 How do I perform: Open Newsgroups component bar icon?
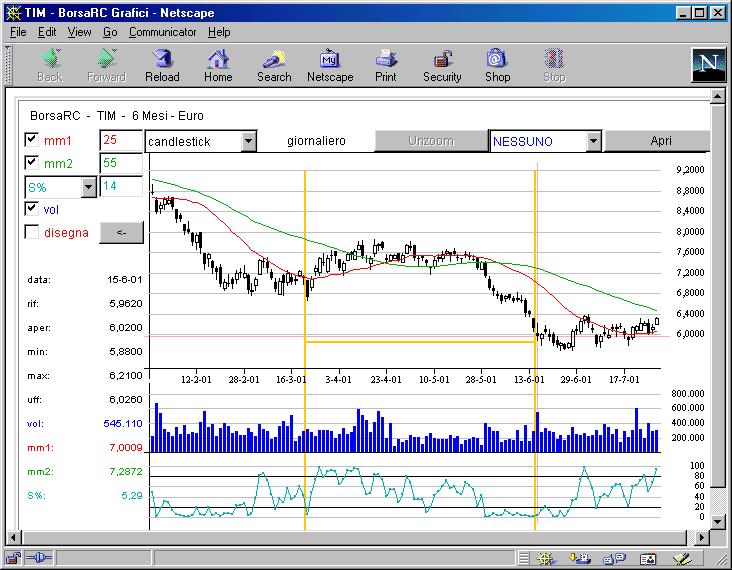click(614, 558)
